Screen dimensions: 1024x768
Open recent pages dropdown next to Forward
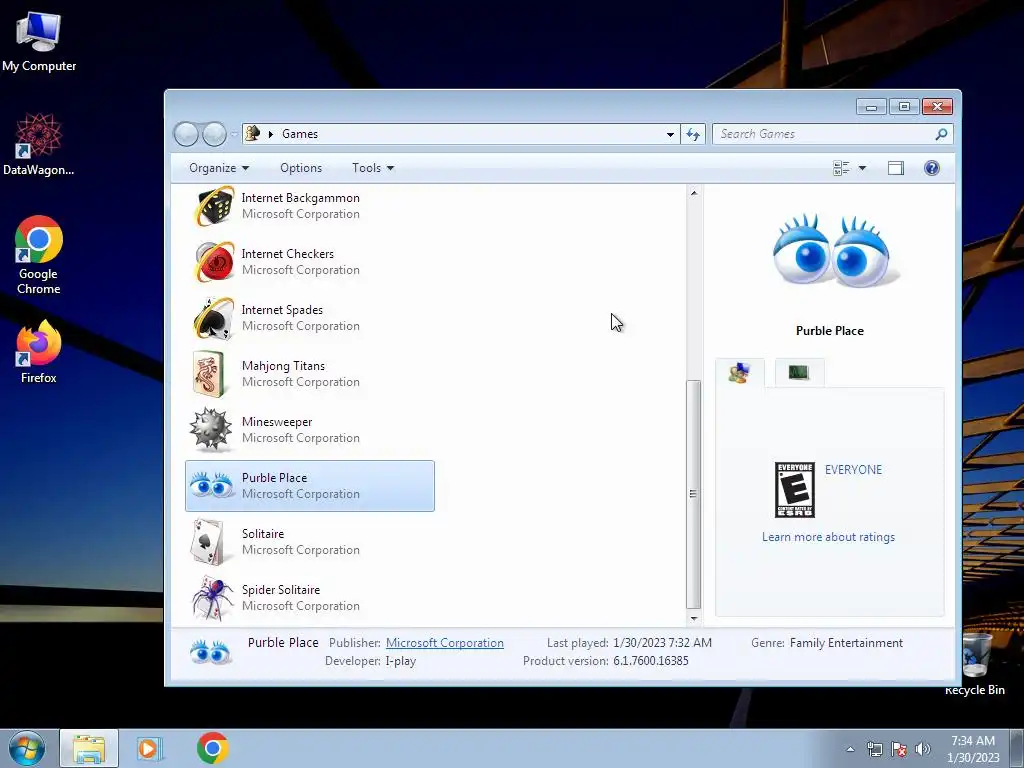pos(234,135)
